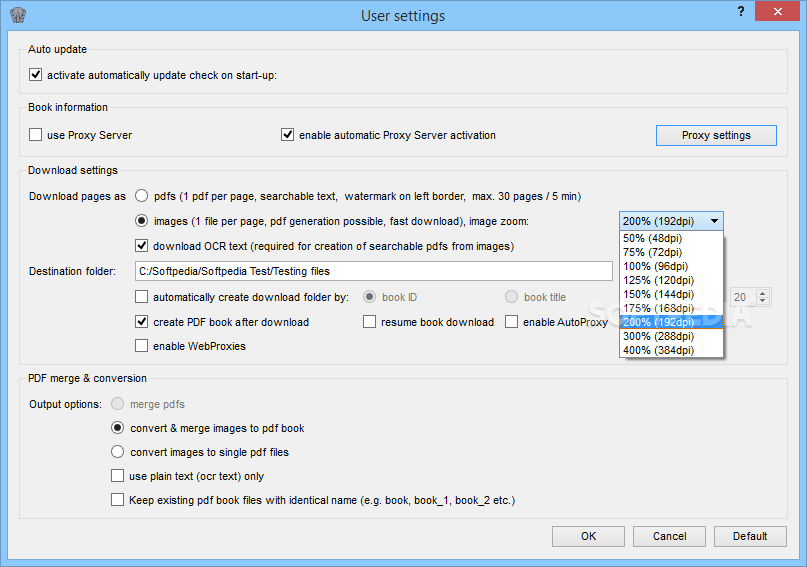
Task: Pick 300% (288dpi) in the zoom list
Action: [x=672, y=336]
